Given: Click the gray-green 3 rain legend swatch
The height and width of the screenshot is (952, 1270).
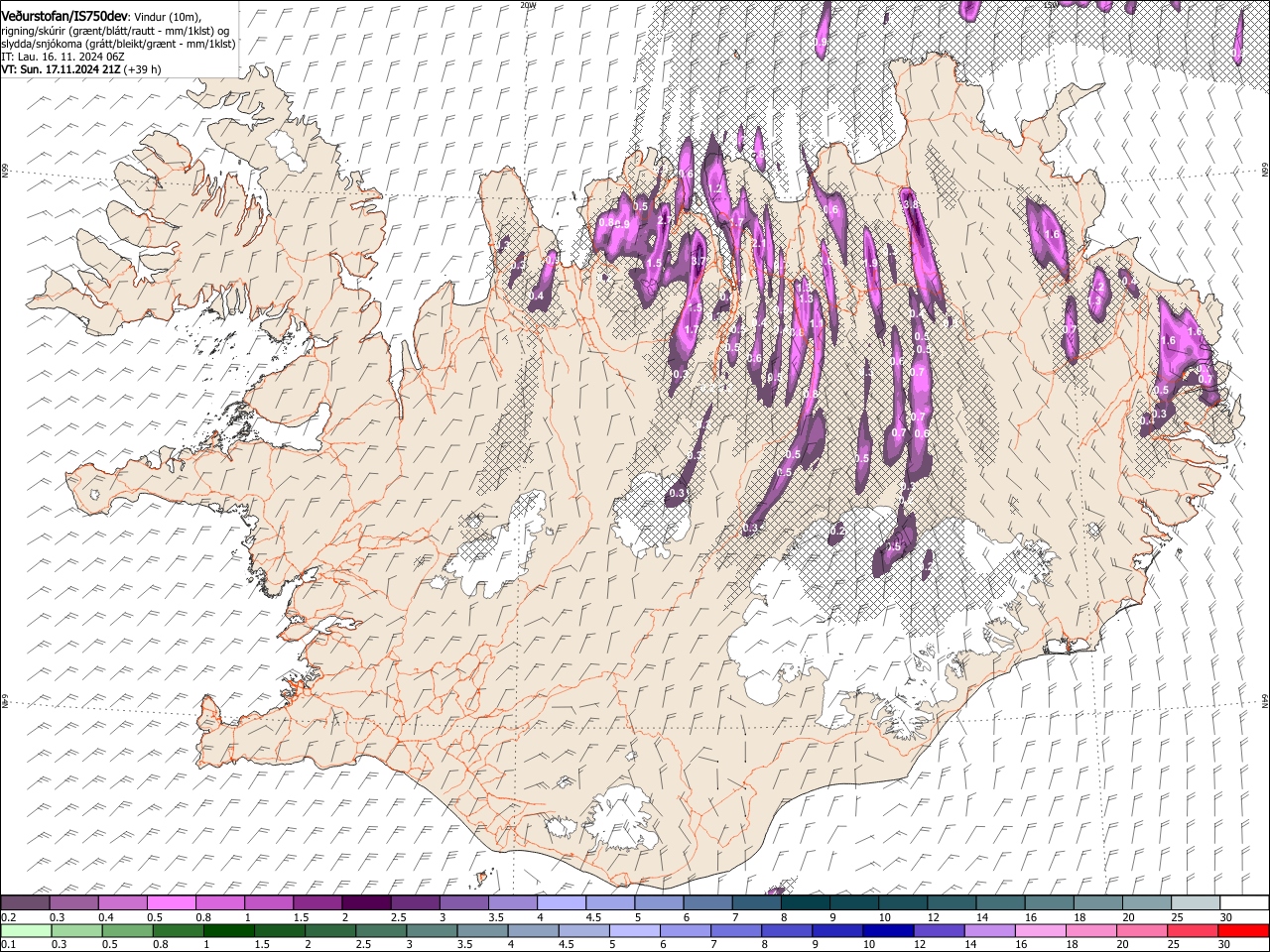Looking at the screenshot, I should point(432,931).
